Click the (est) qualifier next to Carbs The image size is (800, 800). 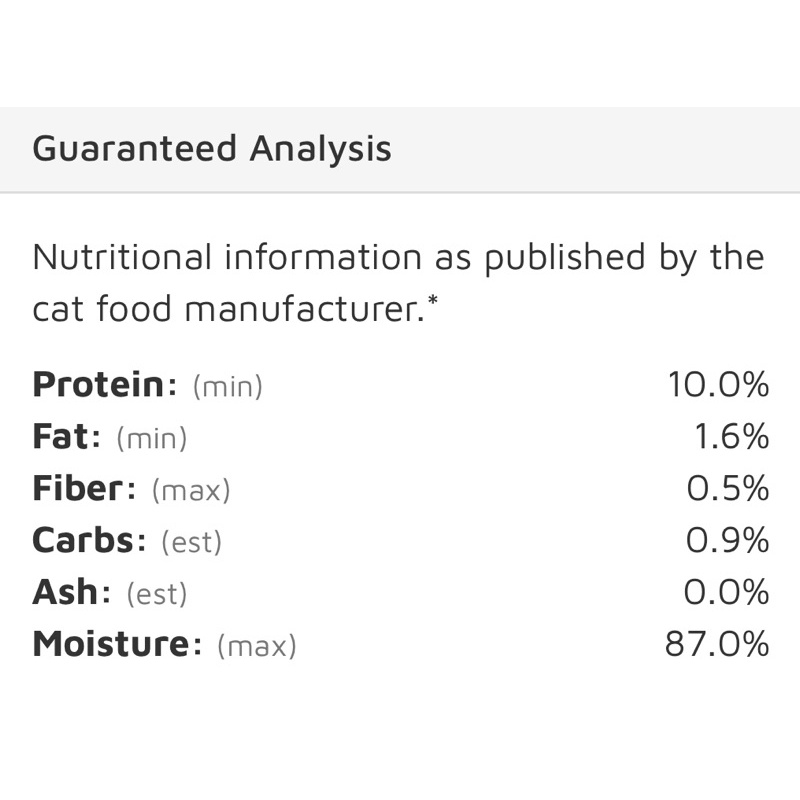click(x=191, y=542)
